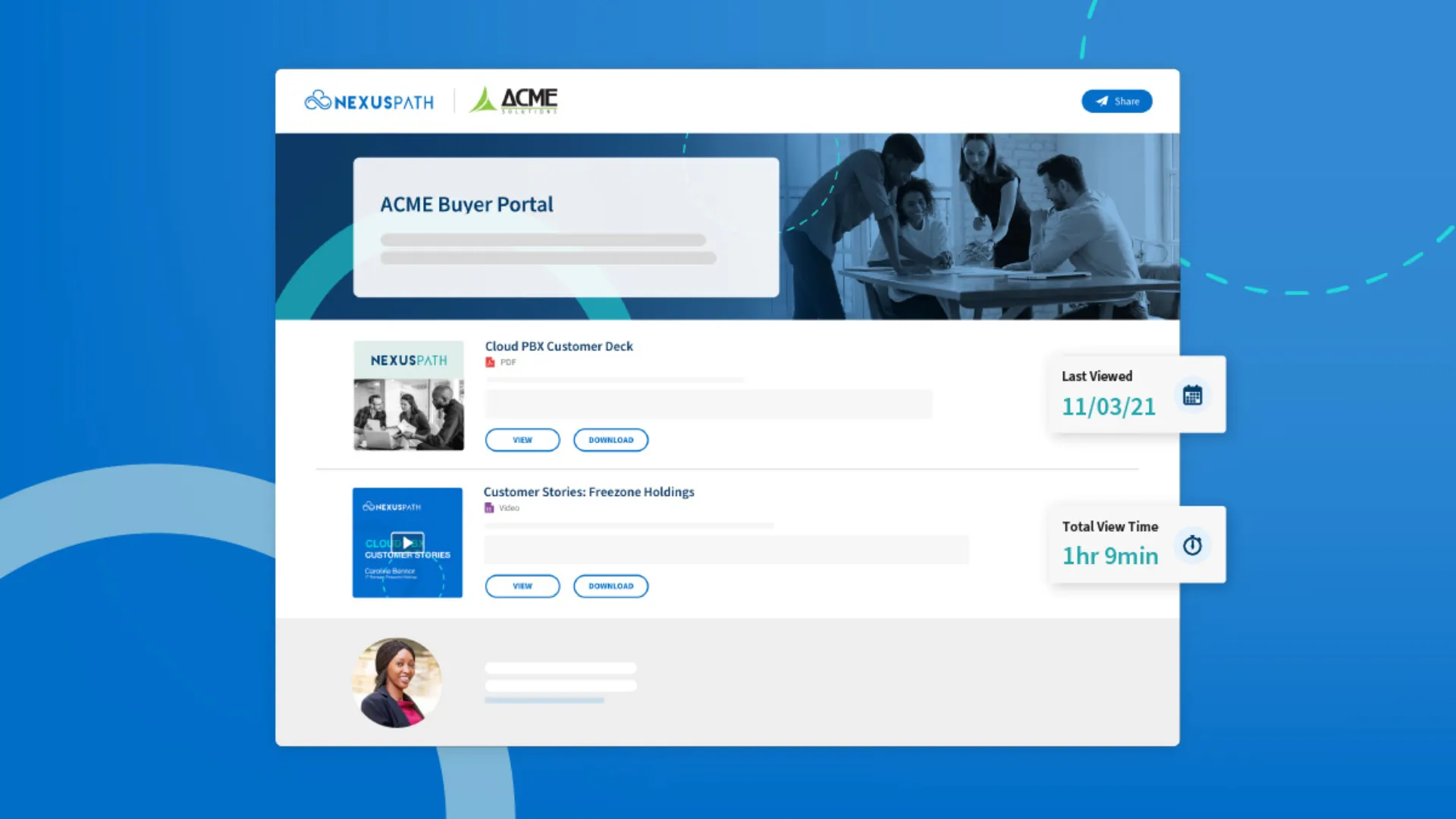Click the calendar icon beside Last Viewed

(1192, 395)
